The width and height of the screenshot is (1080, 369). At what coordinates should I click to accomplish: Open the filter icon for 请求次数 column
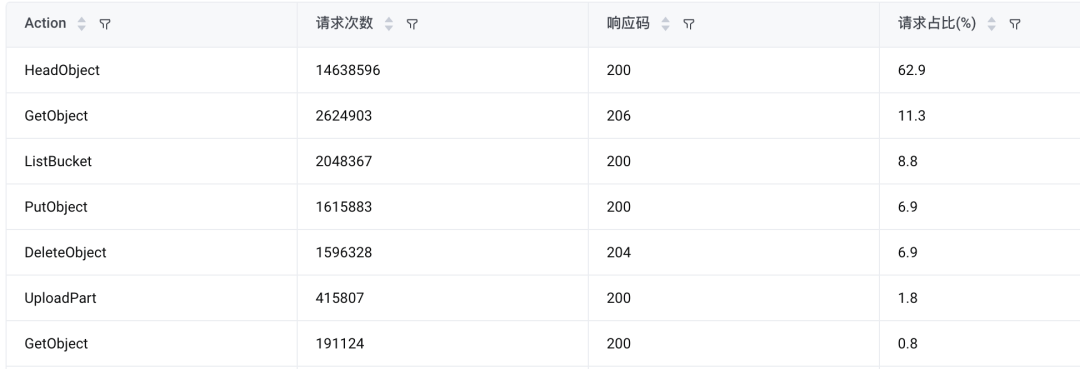[412, 24]
